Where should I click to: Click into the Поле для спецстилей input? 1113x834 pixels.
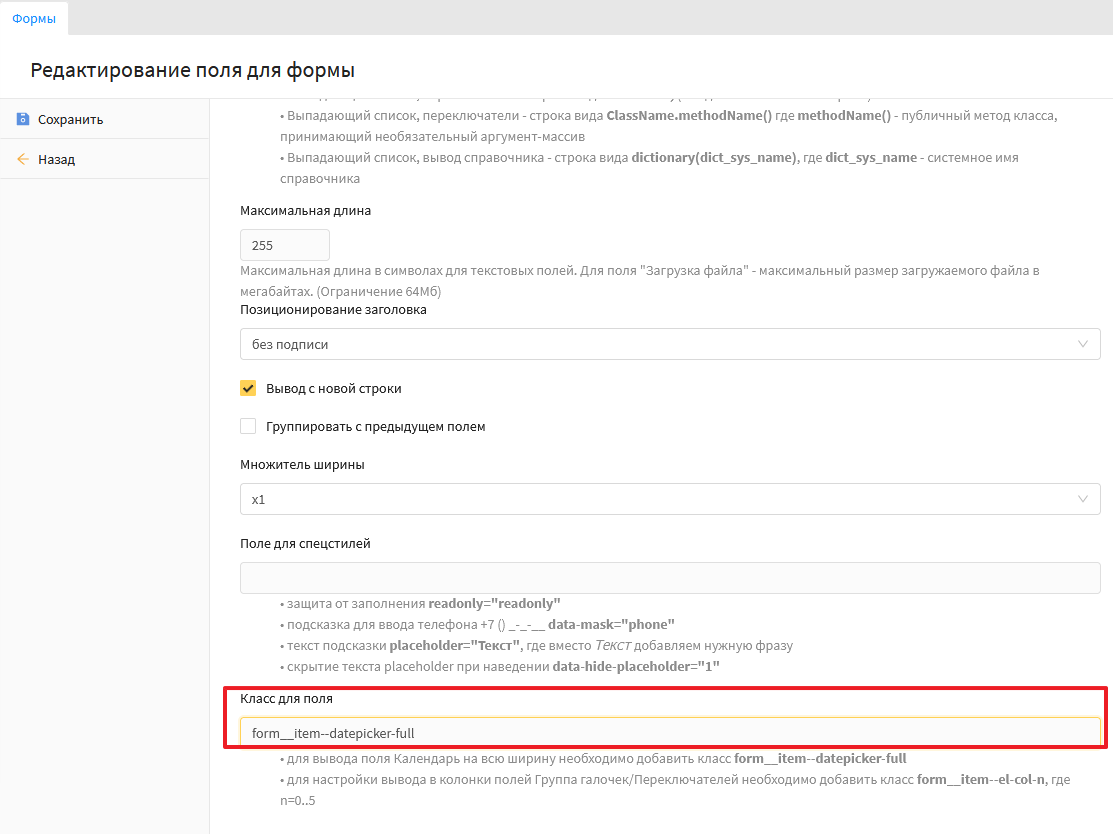670,578
